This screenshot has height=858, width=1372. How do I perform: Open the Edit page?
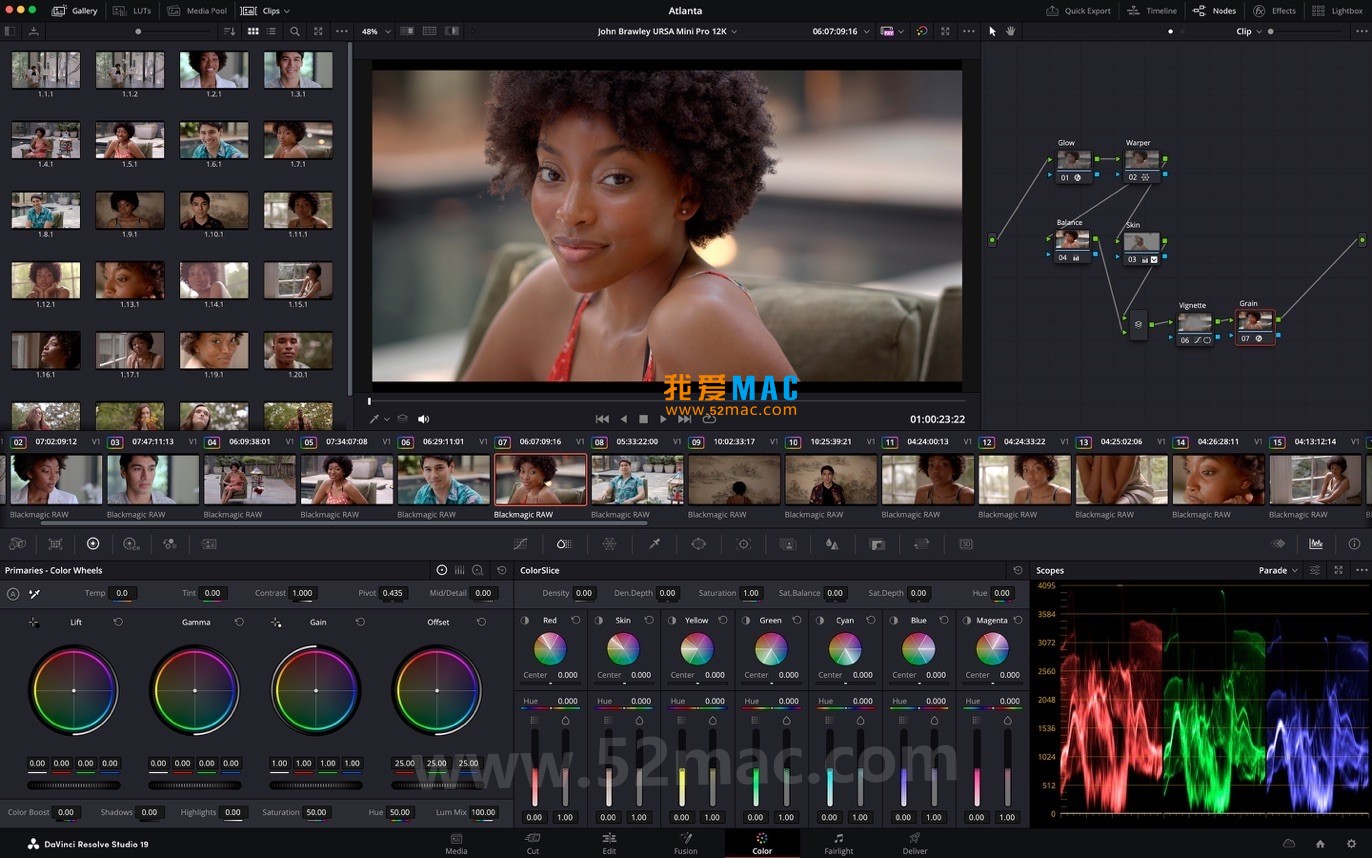tap(609, 845)
